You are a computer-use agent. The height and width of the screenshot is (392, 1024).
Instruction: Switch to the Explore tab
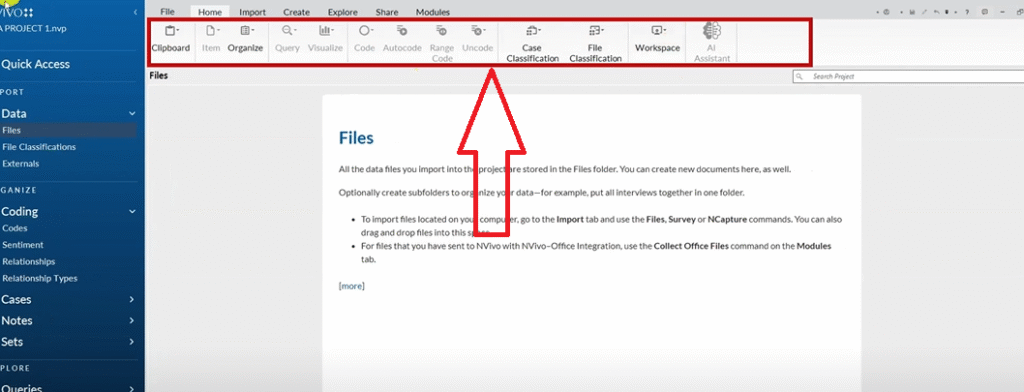pyautogui.click(x=343, y=12)
